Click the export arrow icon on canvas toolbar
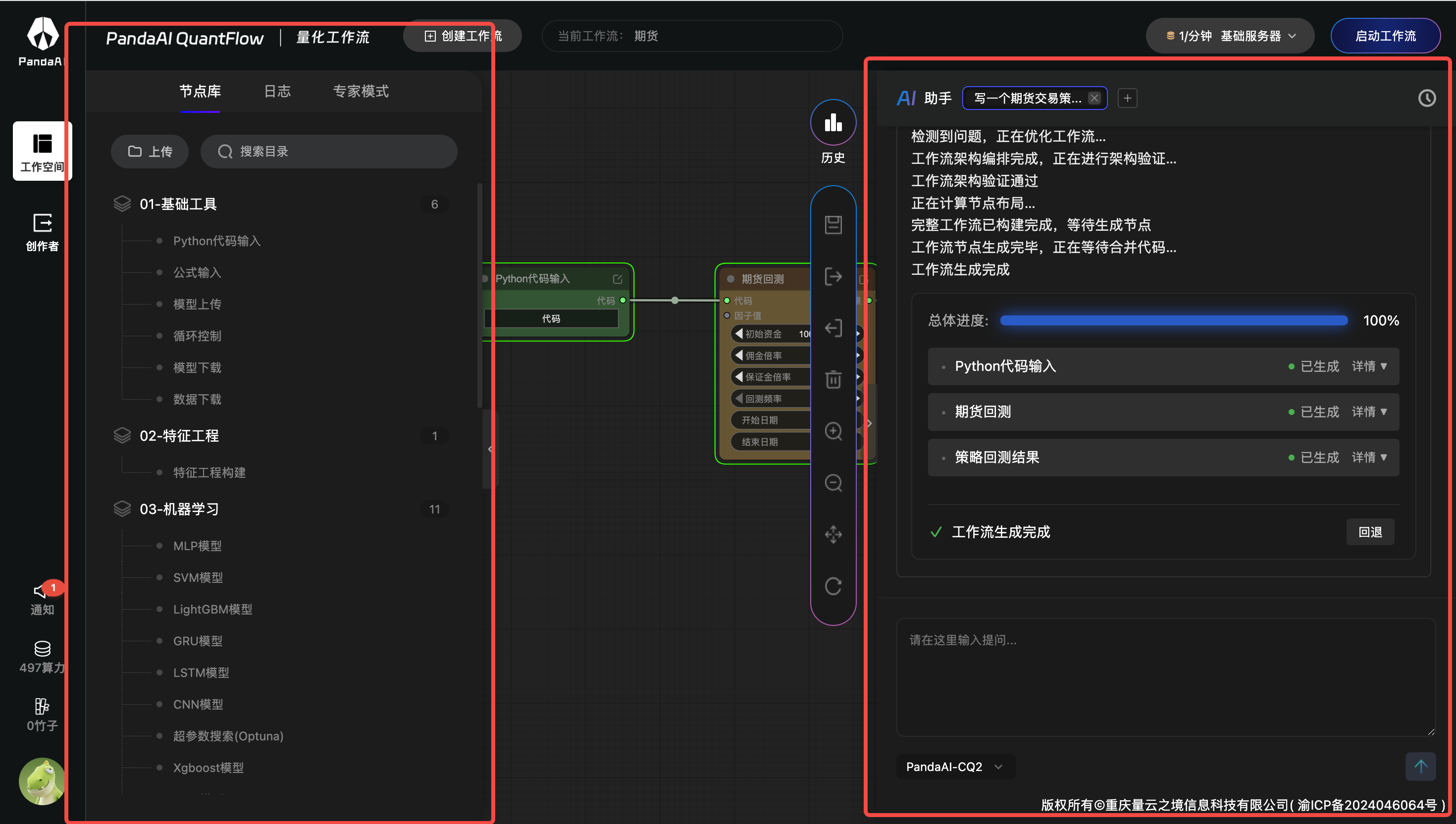The width and height of the screenshot is (1456, 824). point(833,276)
